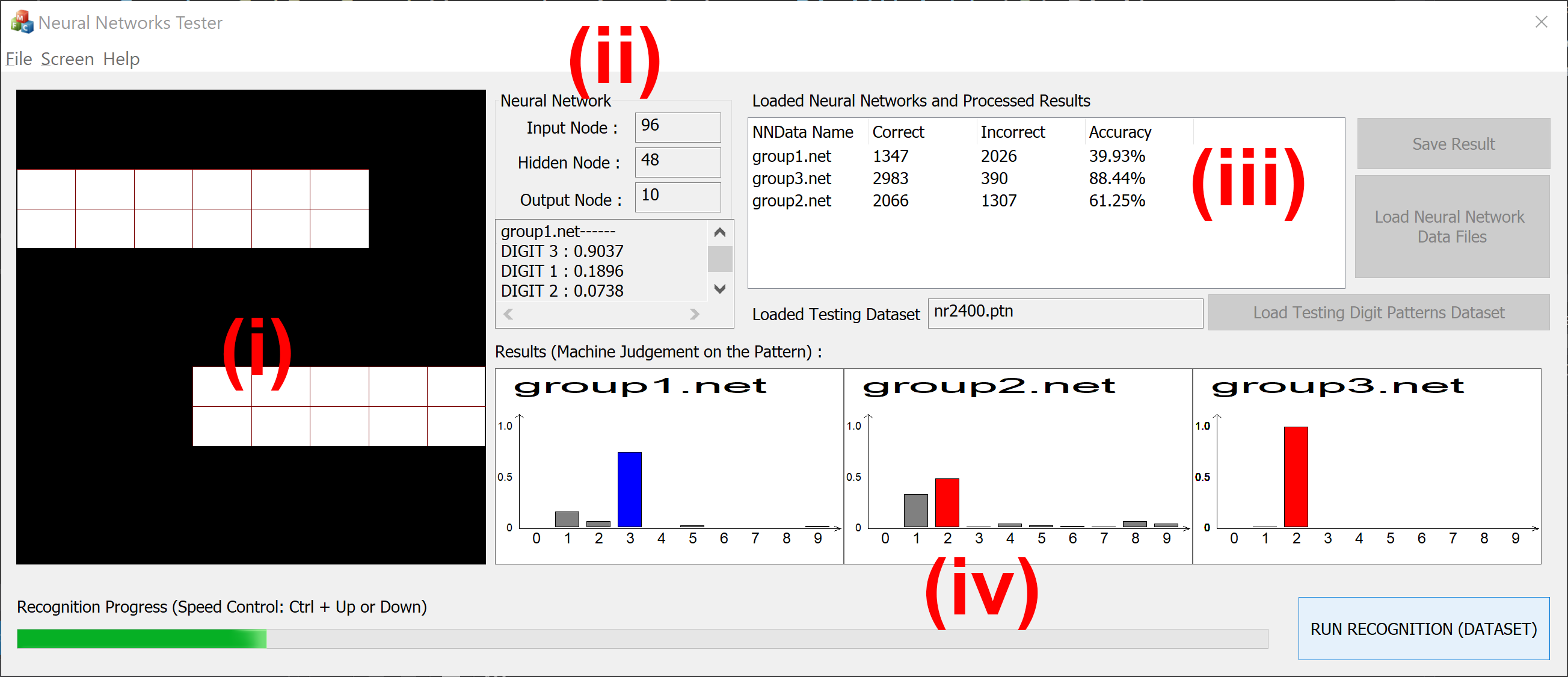Open the File menu
This screenshot has height=677, width=1568.
pyautogui.click(x=19, y=59)
